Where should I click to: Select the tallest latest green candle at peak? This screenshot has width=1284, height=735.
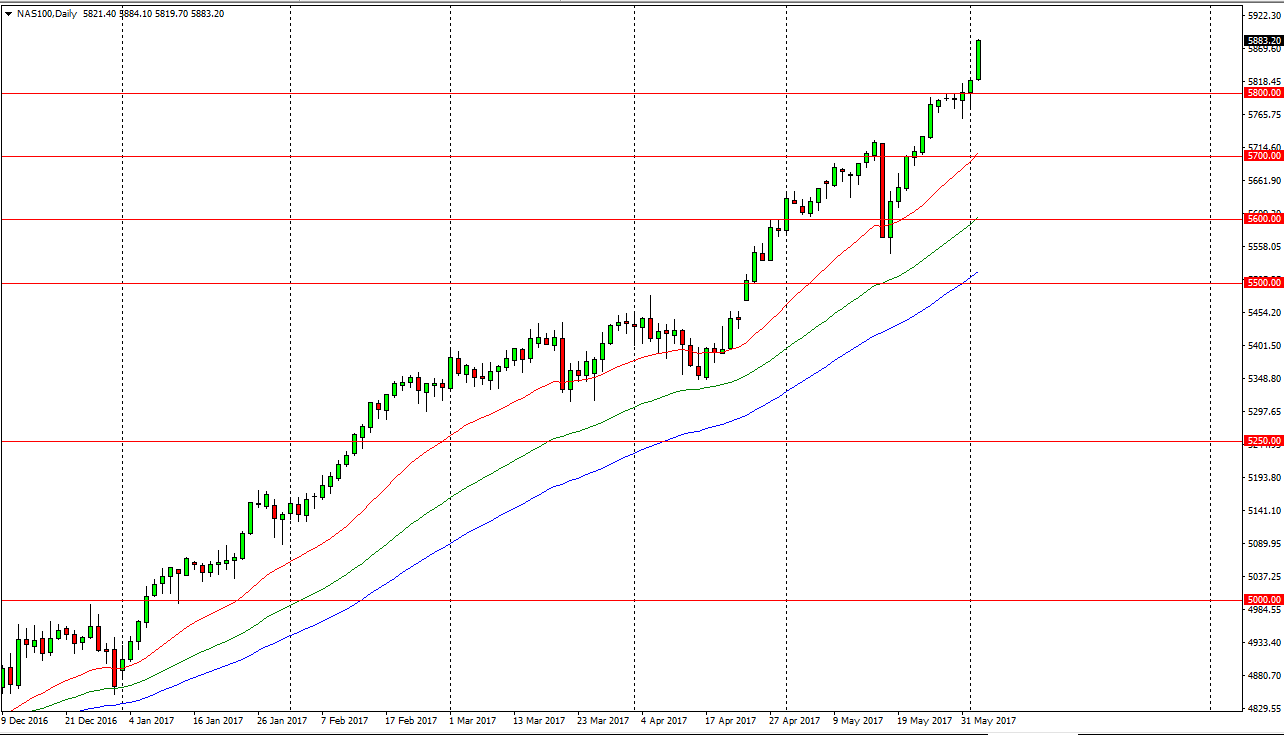pos(979,60)
